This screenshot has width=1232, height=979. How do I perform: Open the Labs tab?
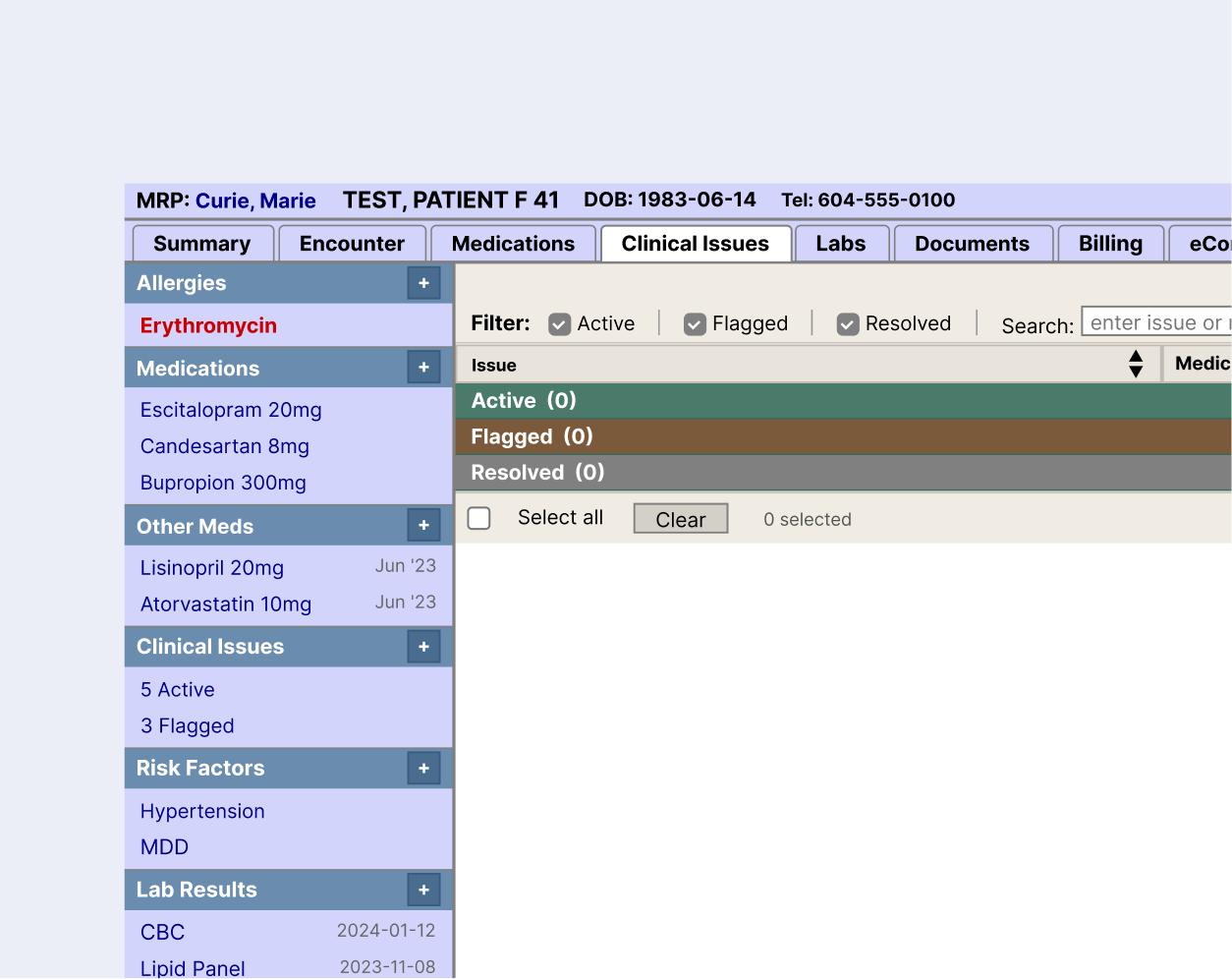coord(841,244)
